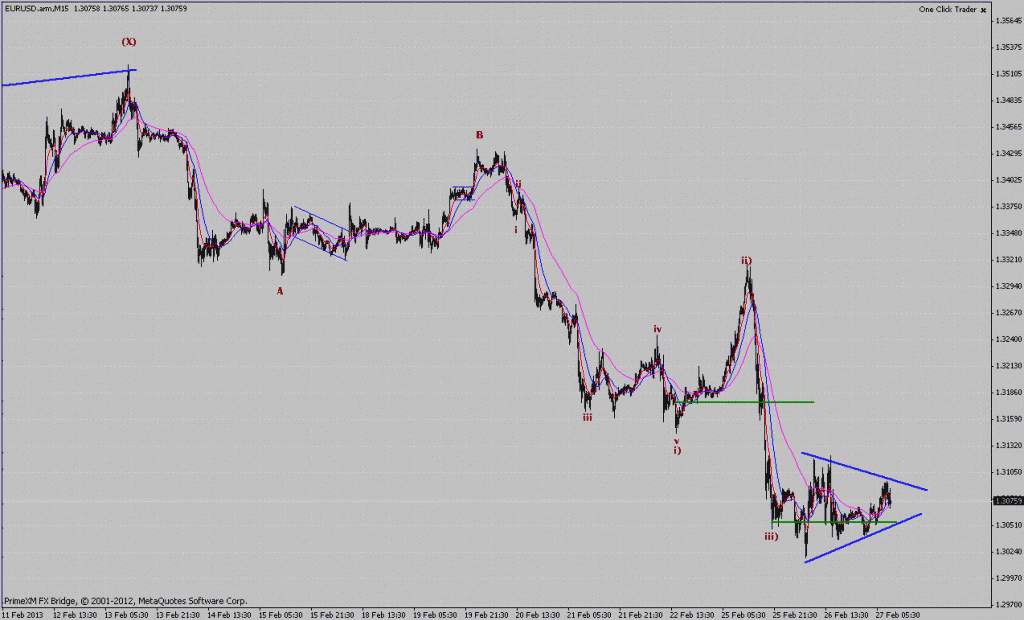Click the 13 Feb 05:30 time label
Viewport: 1024px width, 620px height.
pos(127,615)
